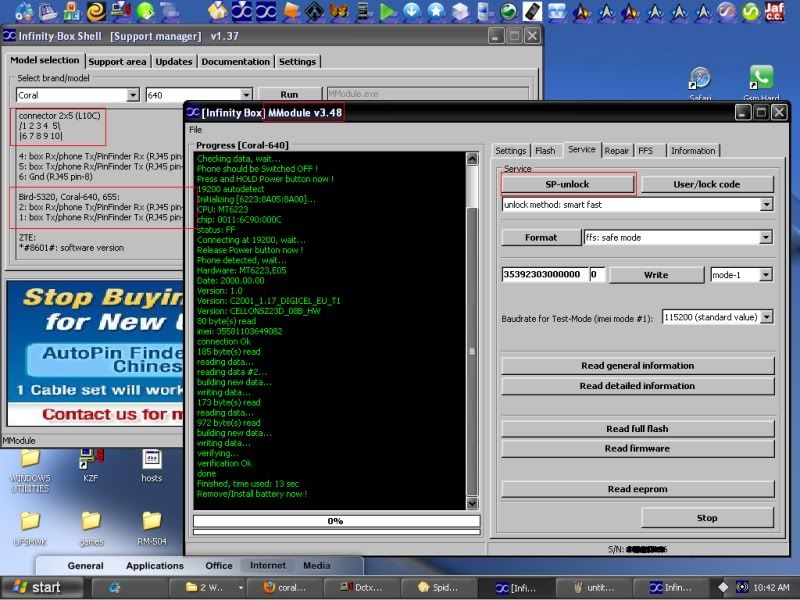The height and width of the screenshot is (600, 800).
Task: Click the User/lock code button
Action: coord(707,184)
